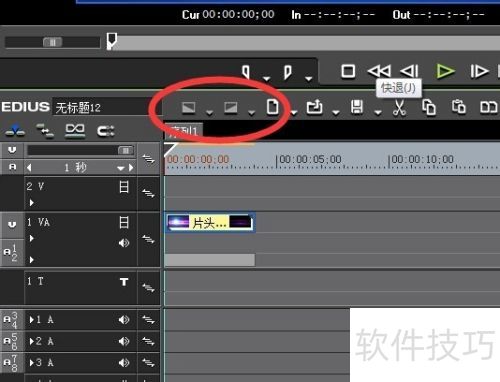Expand the 2 A audio track
500x382 pixels.
32,341
